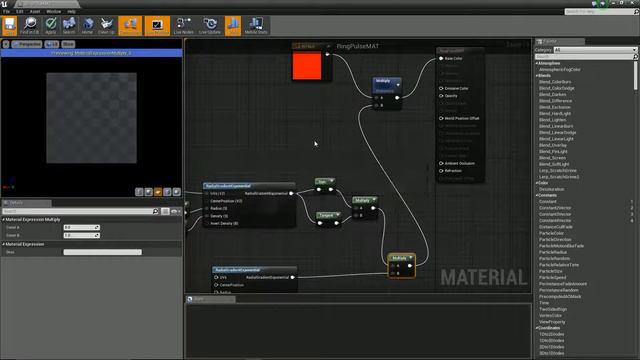This screenshot has width=640, height=360.
Task: Collapse the Material Expression Multiply section
Action: (4, 220)
